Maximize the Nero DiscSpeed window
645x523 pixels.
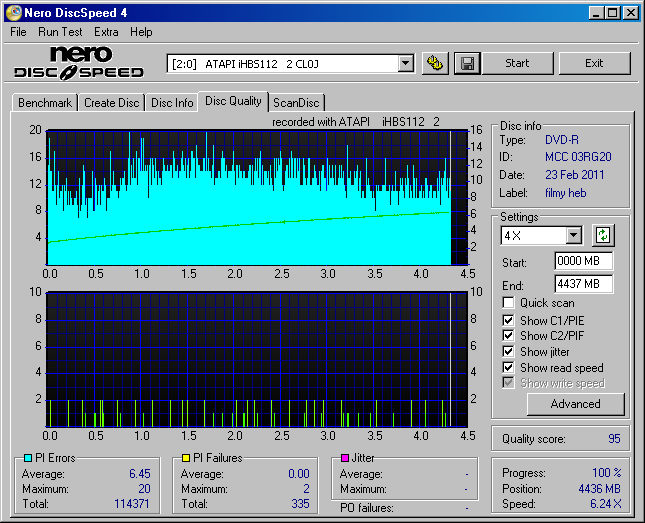(x=613, y=13)
